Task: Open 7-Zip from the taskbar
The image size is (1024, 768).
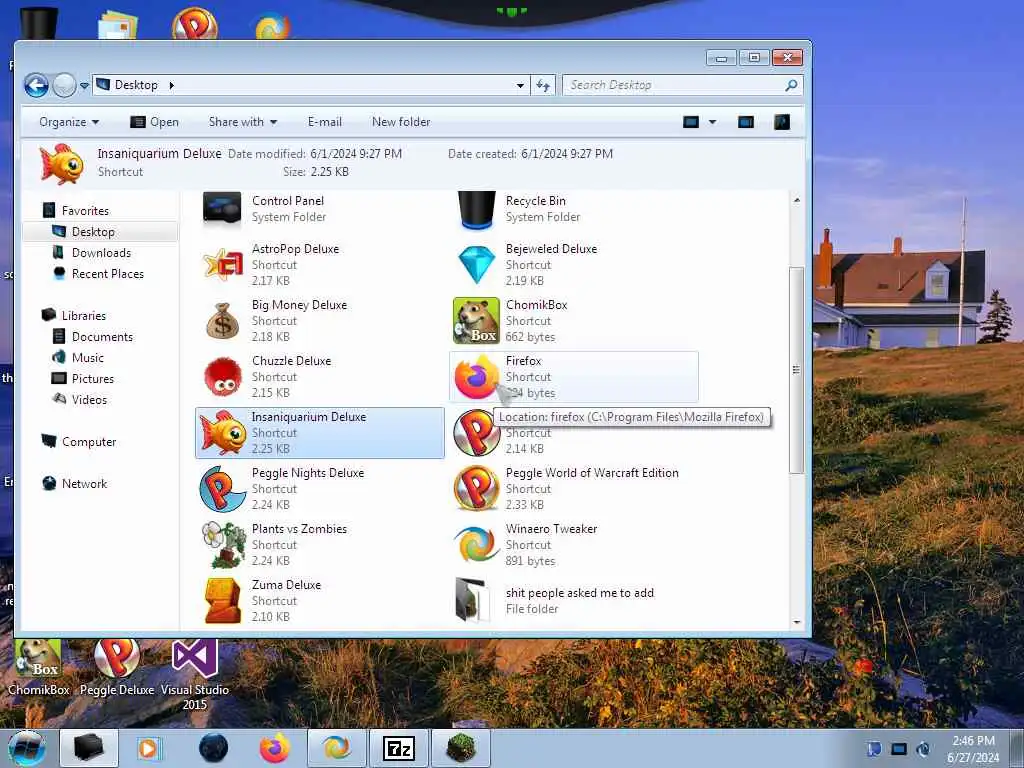Action: click(398, 748)
